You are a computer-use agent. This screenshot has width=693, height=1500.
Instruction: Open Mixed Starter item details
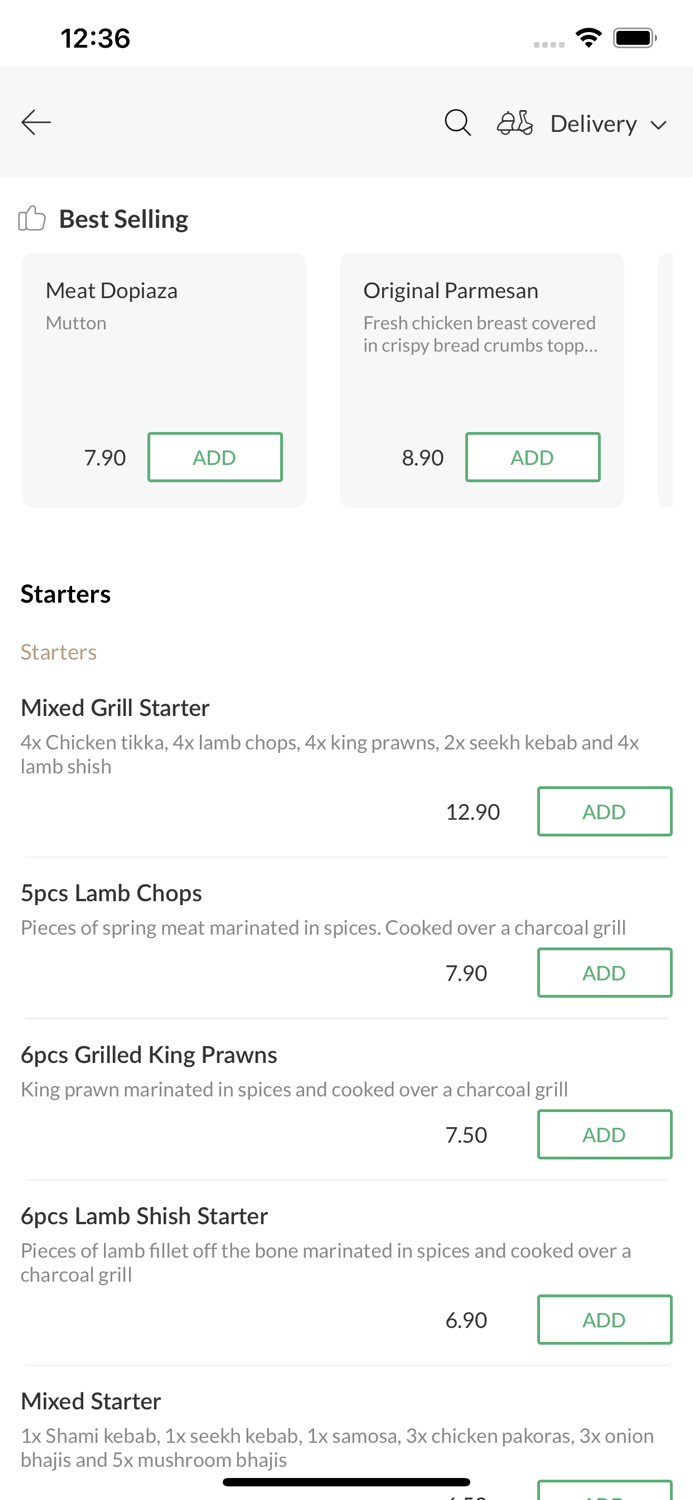click(91, 1401)
